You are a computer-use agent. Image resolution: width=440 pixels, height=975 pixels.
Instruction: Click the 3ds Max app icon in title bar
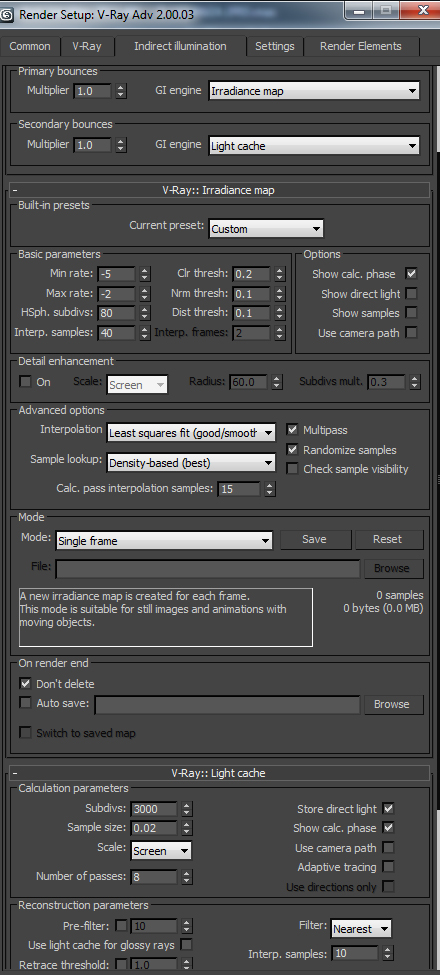coord(9,15)
